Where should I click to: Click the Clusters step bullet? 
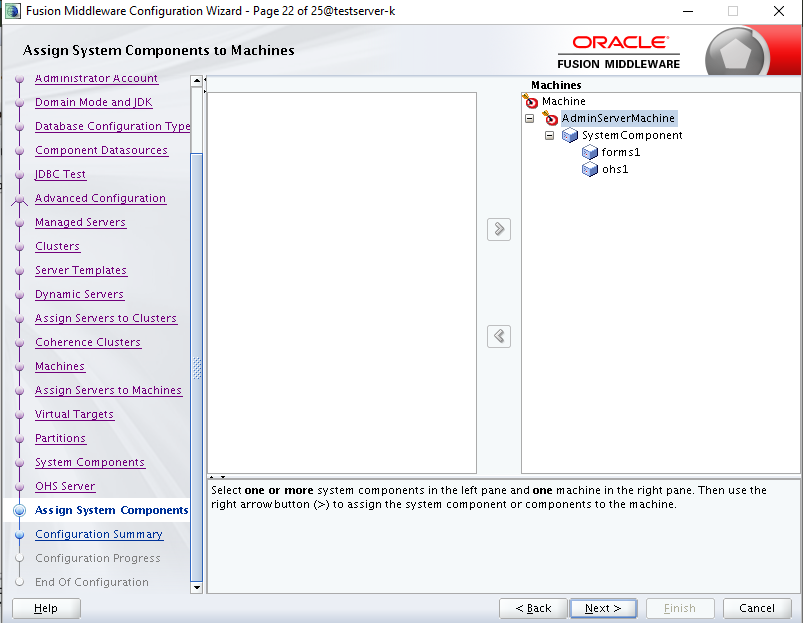pos(19,247)
